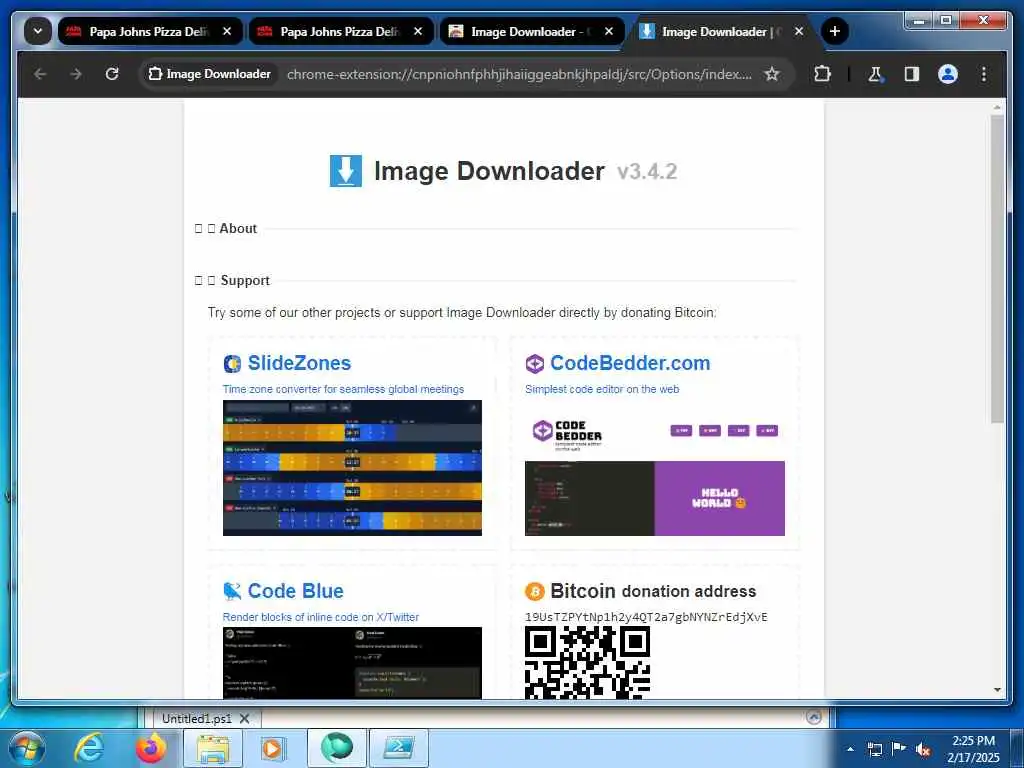Click the SlideZones logo icon
This screenshot has width=1024, height=768.
pos(232,364)
